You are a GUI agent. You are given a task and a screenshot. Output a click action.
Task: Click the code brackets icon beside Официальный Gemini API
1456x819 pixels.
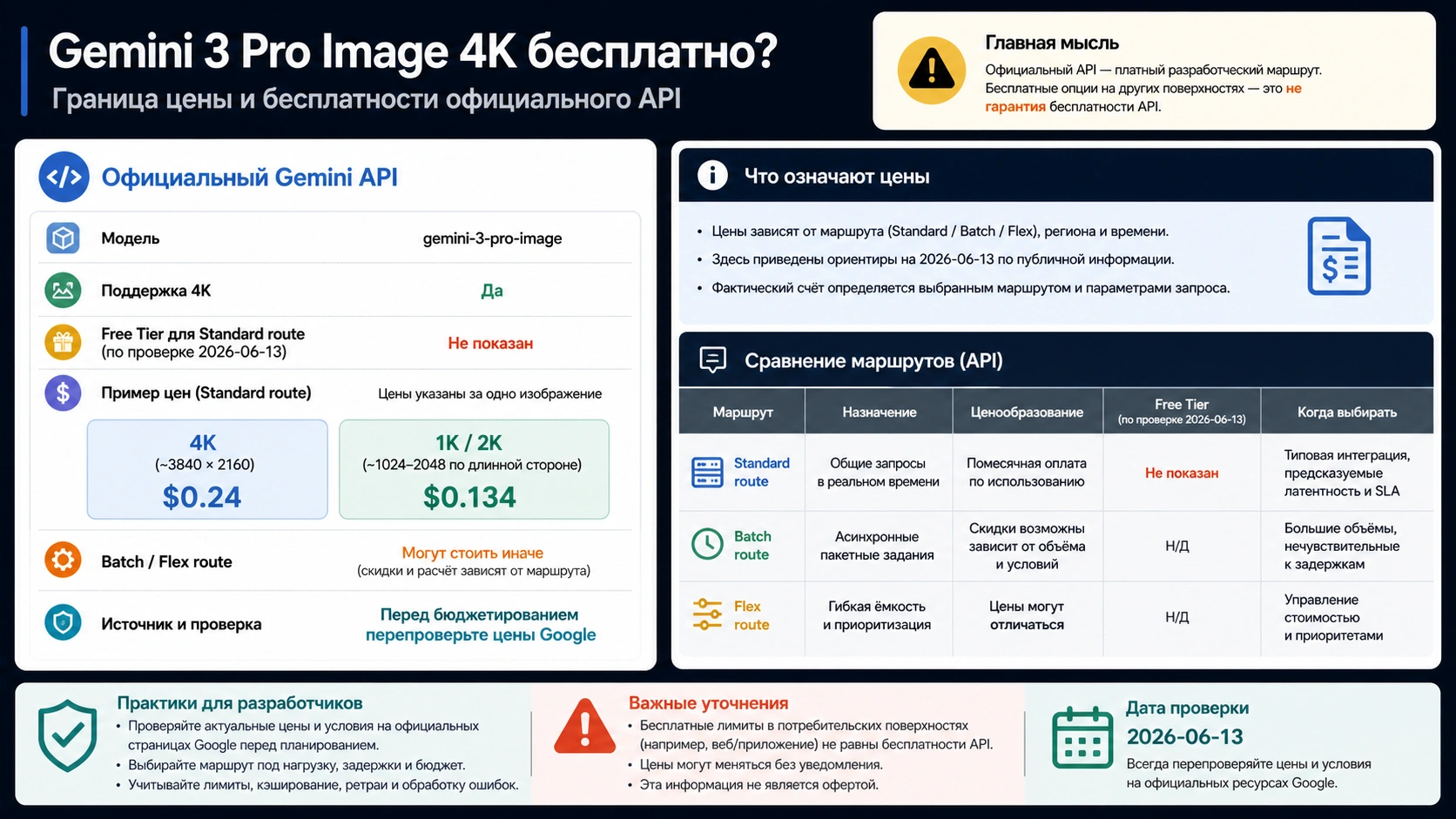pyautogui.click(x=64, y=177)
